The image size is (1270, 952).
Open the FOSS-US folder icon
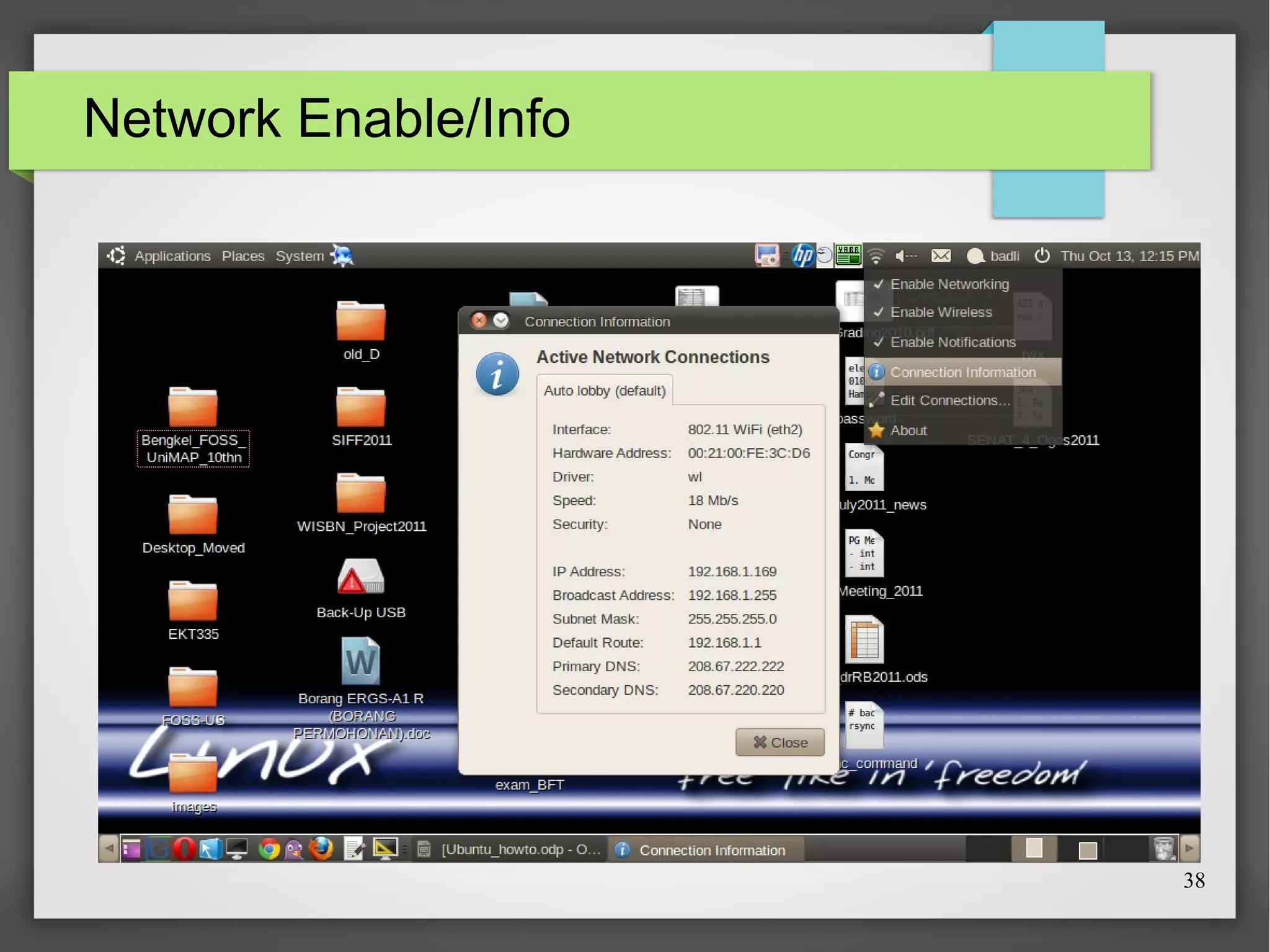coord(193,687)
